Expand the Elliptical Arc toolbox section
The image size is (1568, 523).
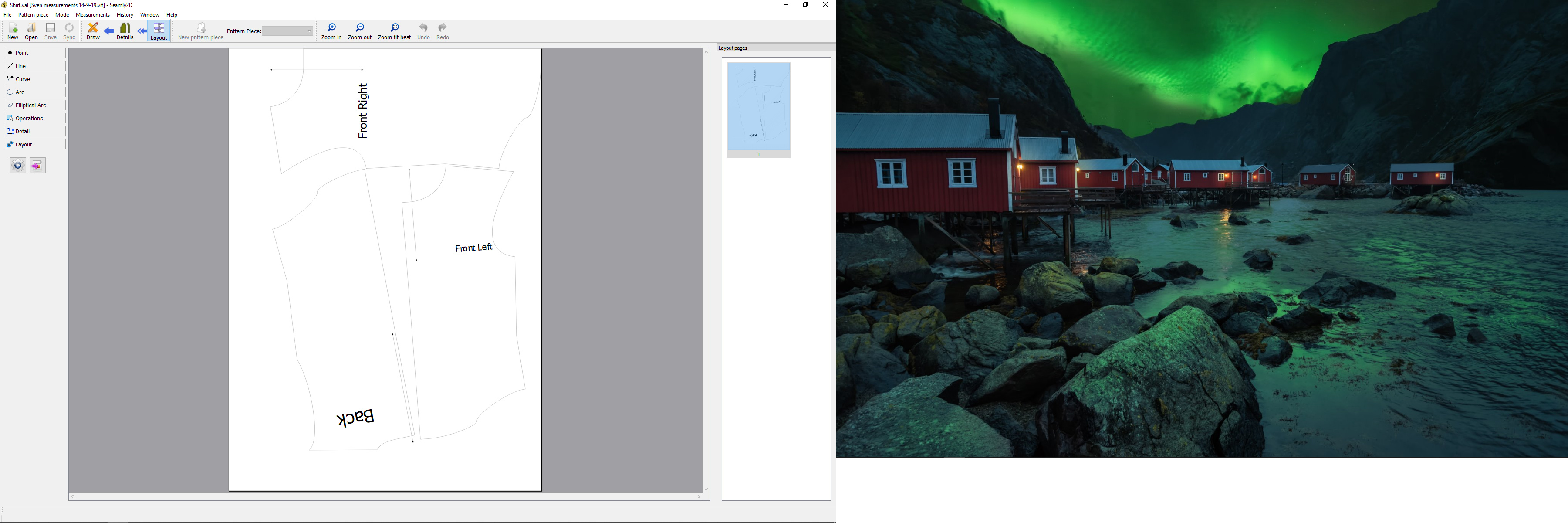pyautogui.click(x=35, y=105)
